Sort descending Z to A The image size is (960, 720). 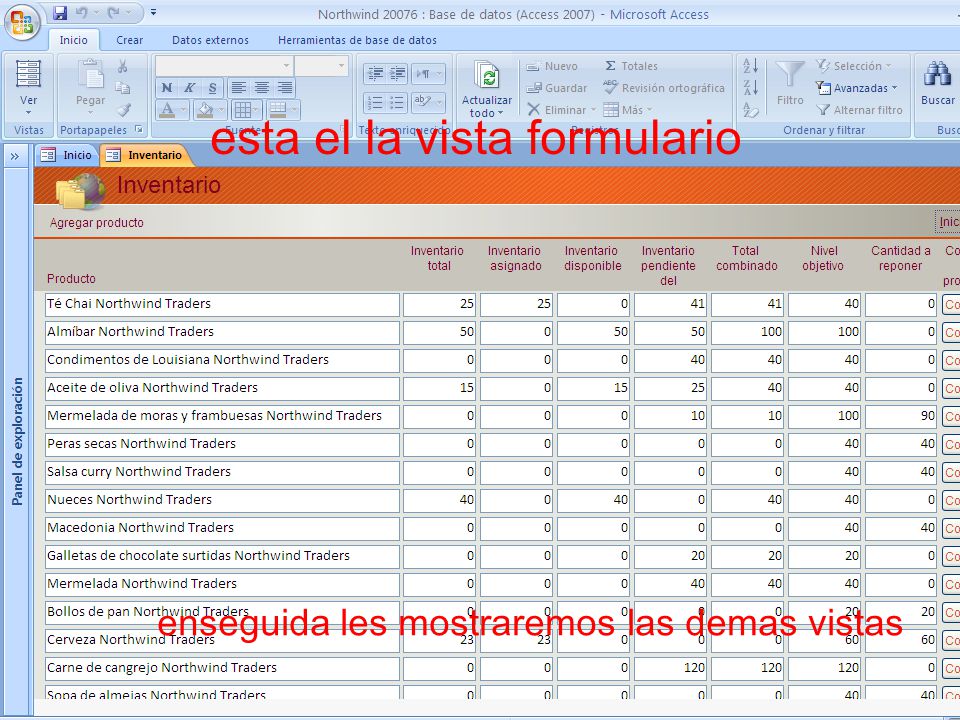click(x=751, y=88)
